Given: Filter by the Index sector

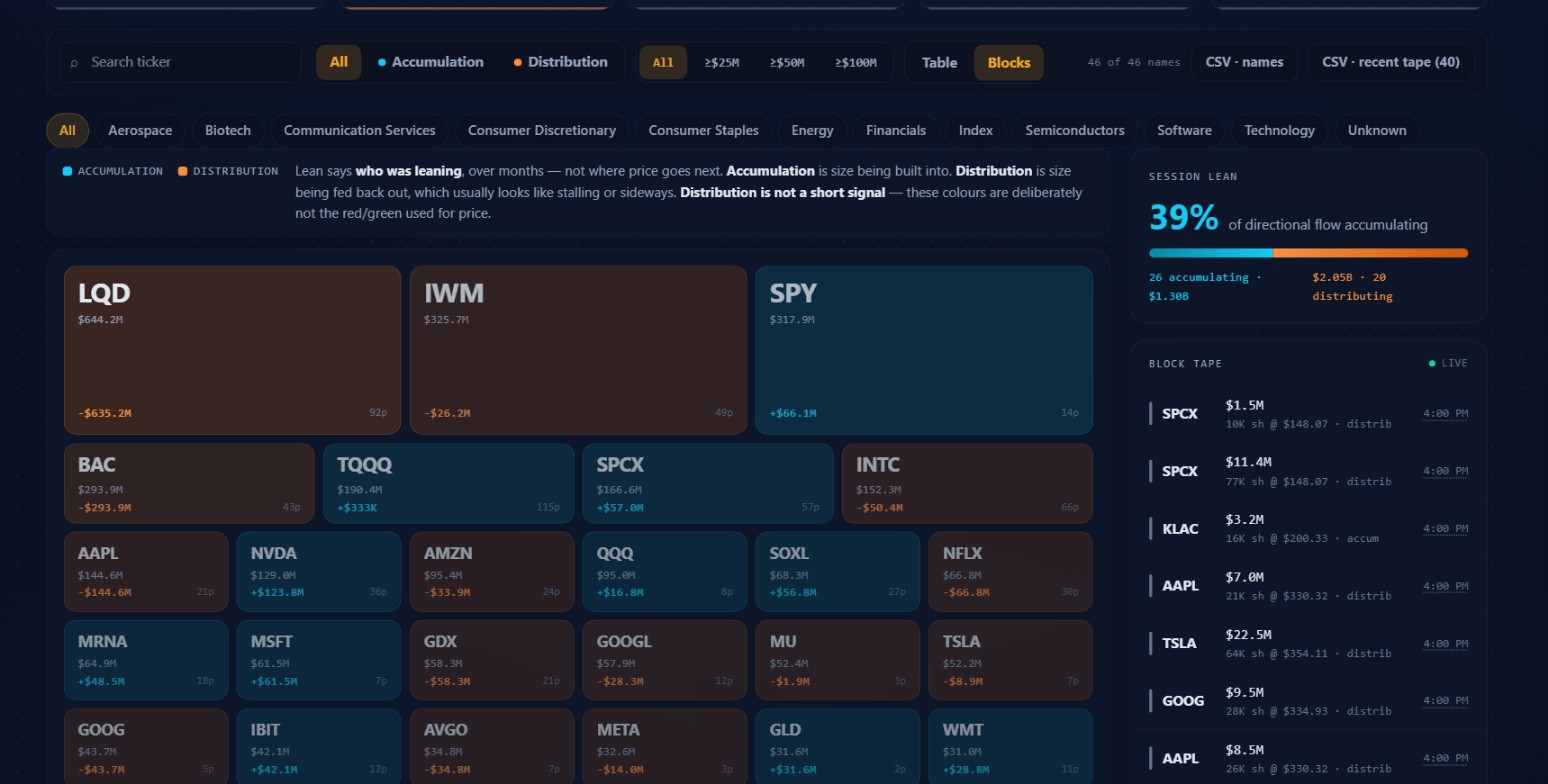Looking at the screenshot, I should 976,130.
